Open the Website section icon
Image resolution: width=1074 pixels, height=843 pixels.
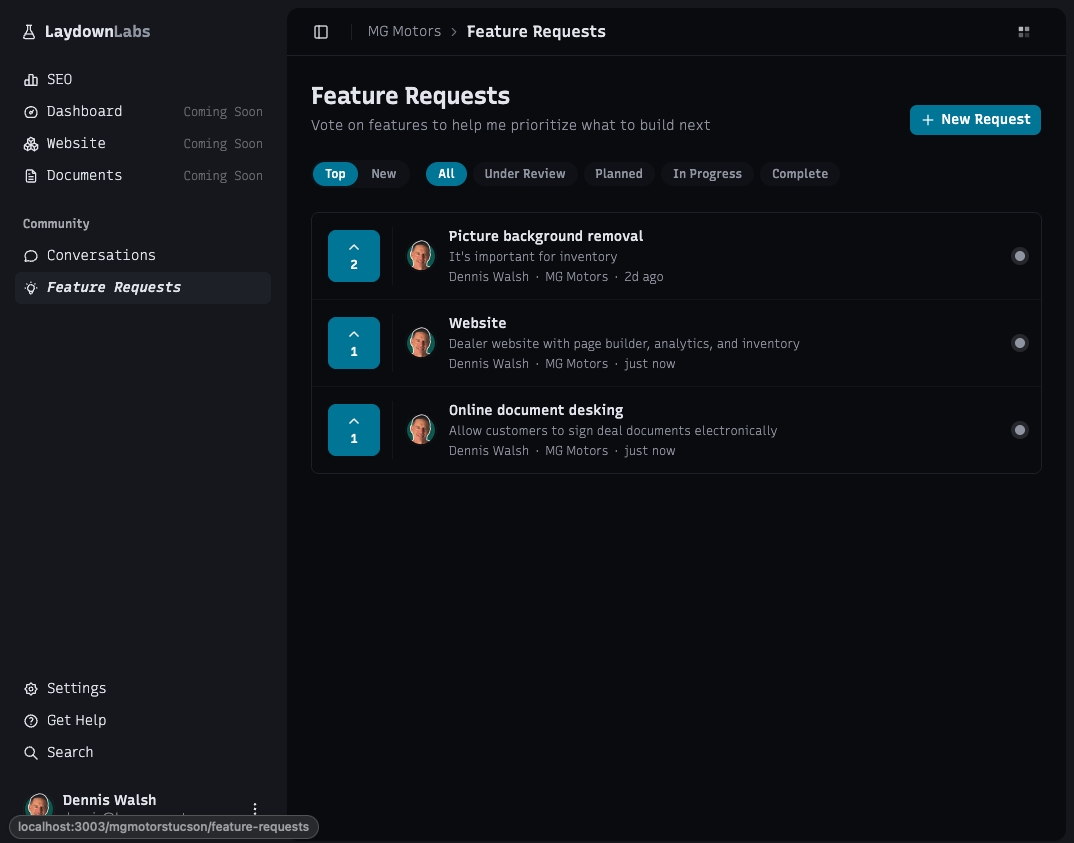click(31, 143)
